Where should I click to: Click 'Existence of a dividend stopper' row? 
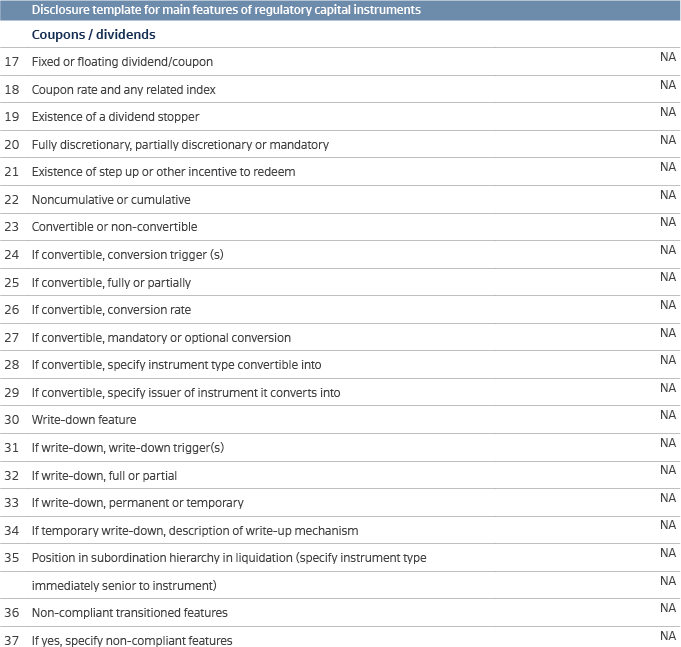[115, 117]
